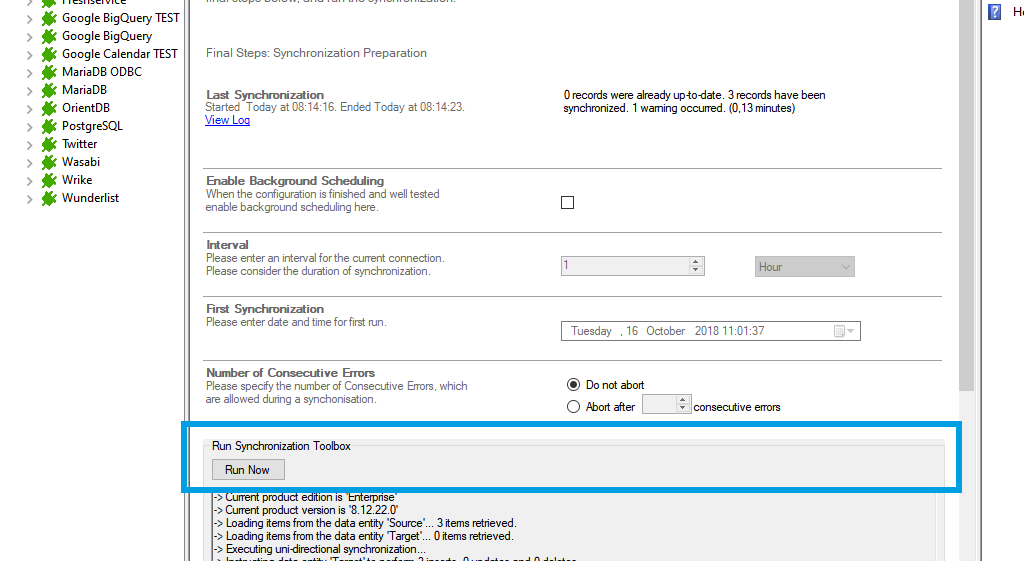Click the help question mark icon
1024x561 pixels.
994,12
